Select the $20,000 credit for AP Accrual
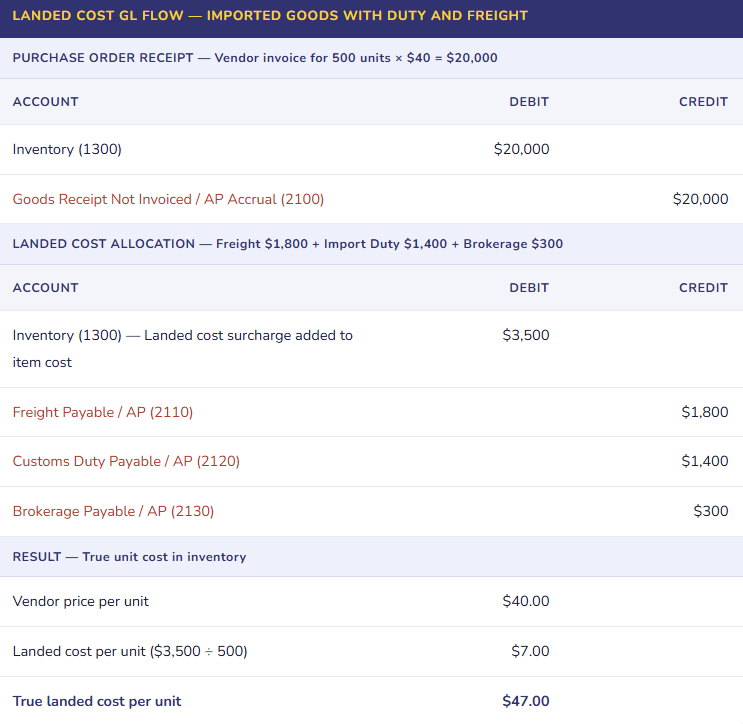The image size is (743, 724). (x=700, y=199)
